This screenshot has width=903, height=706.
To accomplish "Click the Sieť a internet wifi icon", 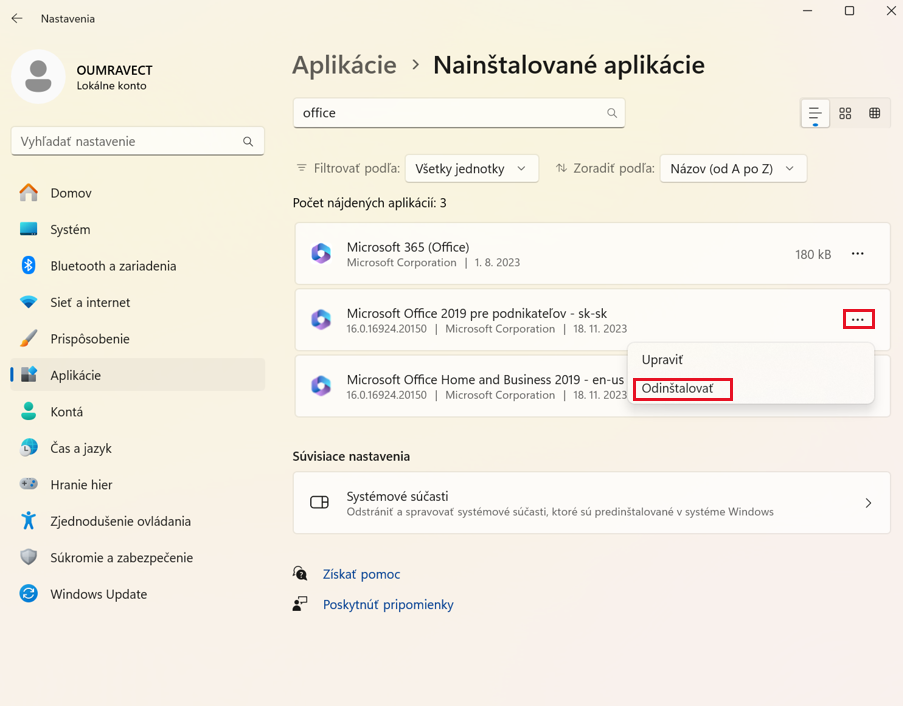I will 28,302.
